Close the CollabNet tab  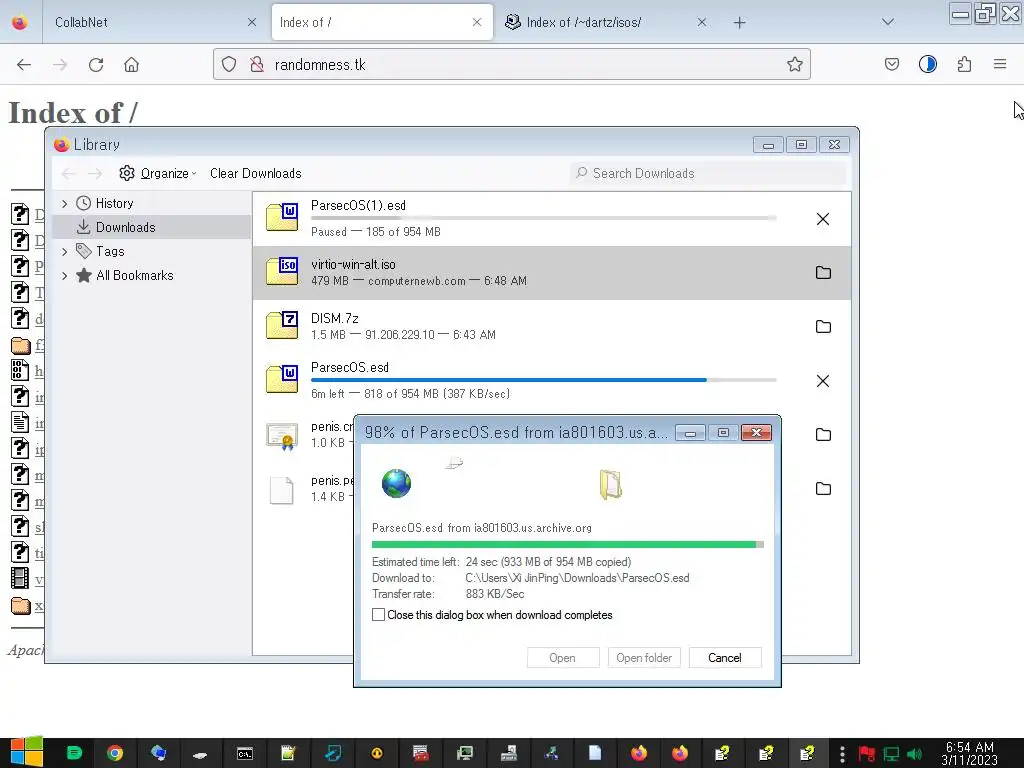point(251,22)
